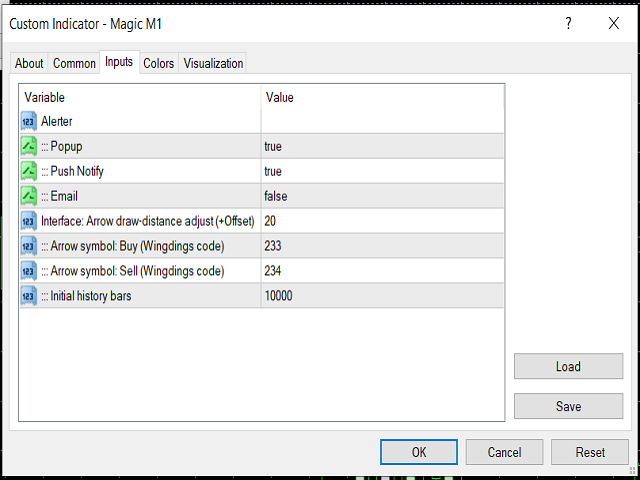Confirm with the OK button

[x=419, y=452]
